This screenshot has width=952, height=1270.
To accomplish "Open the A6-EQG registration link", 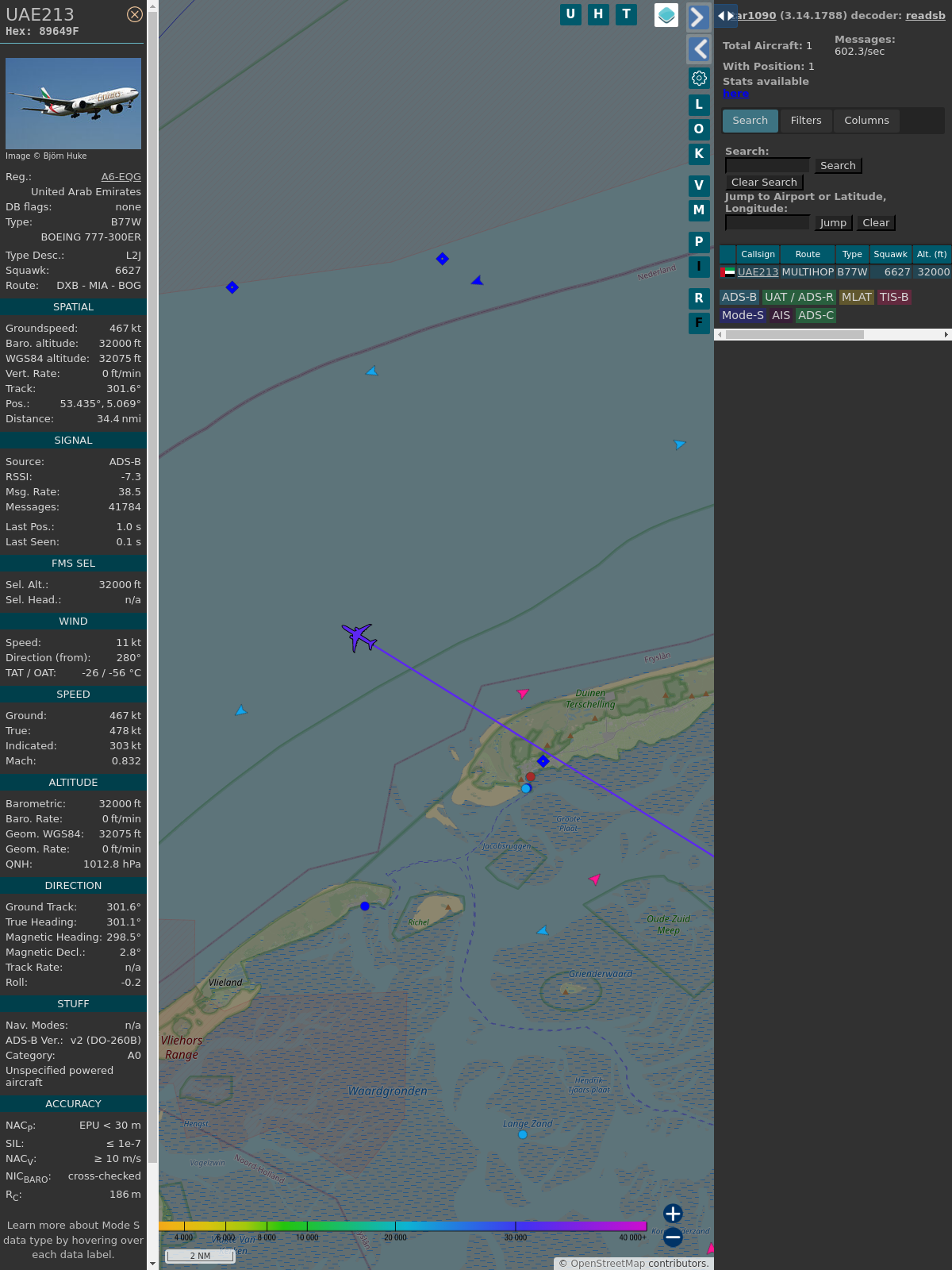I will (121, 177).
